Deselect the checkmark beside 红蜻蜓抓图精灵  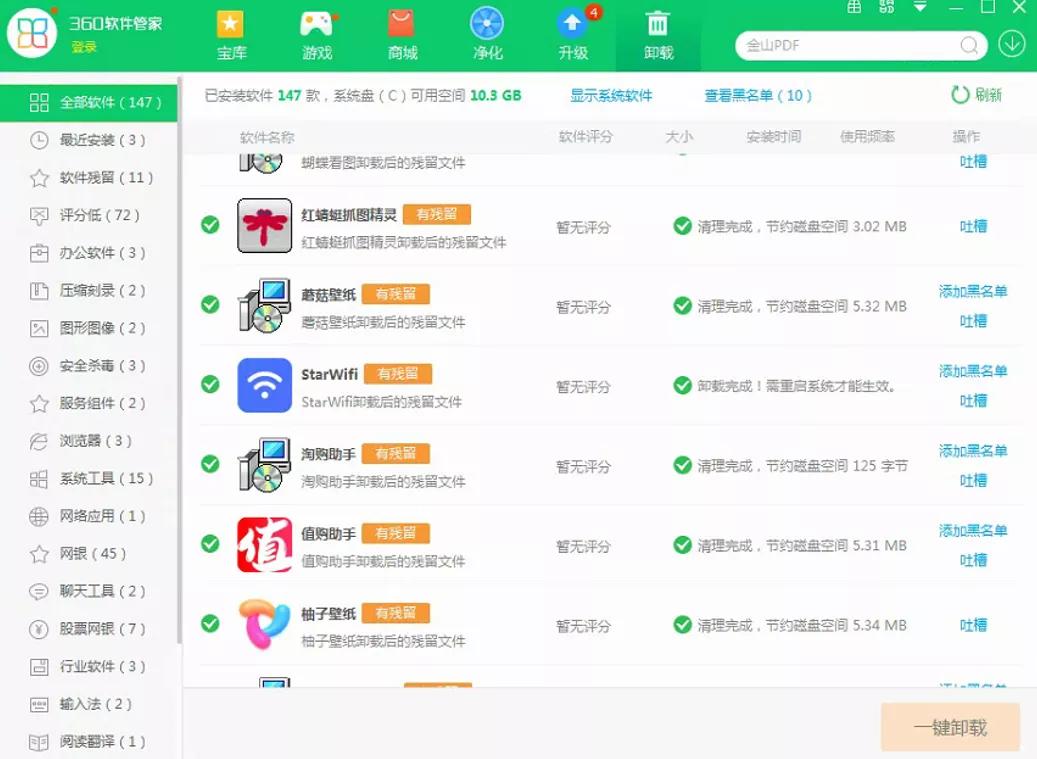coord(210,225)
